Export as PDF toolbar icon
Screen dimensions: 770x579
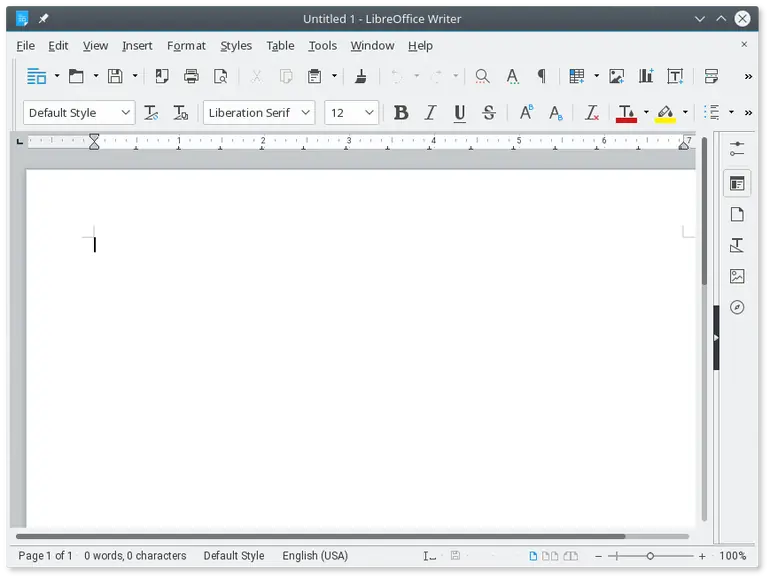162,76
